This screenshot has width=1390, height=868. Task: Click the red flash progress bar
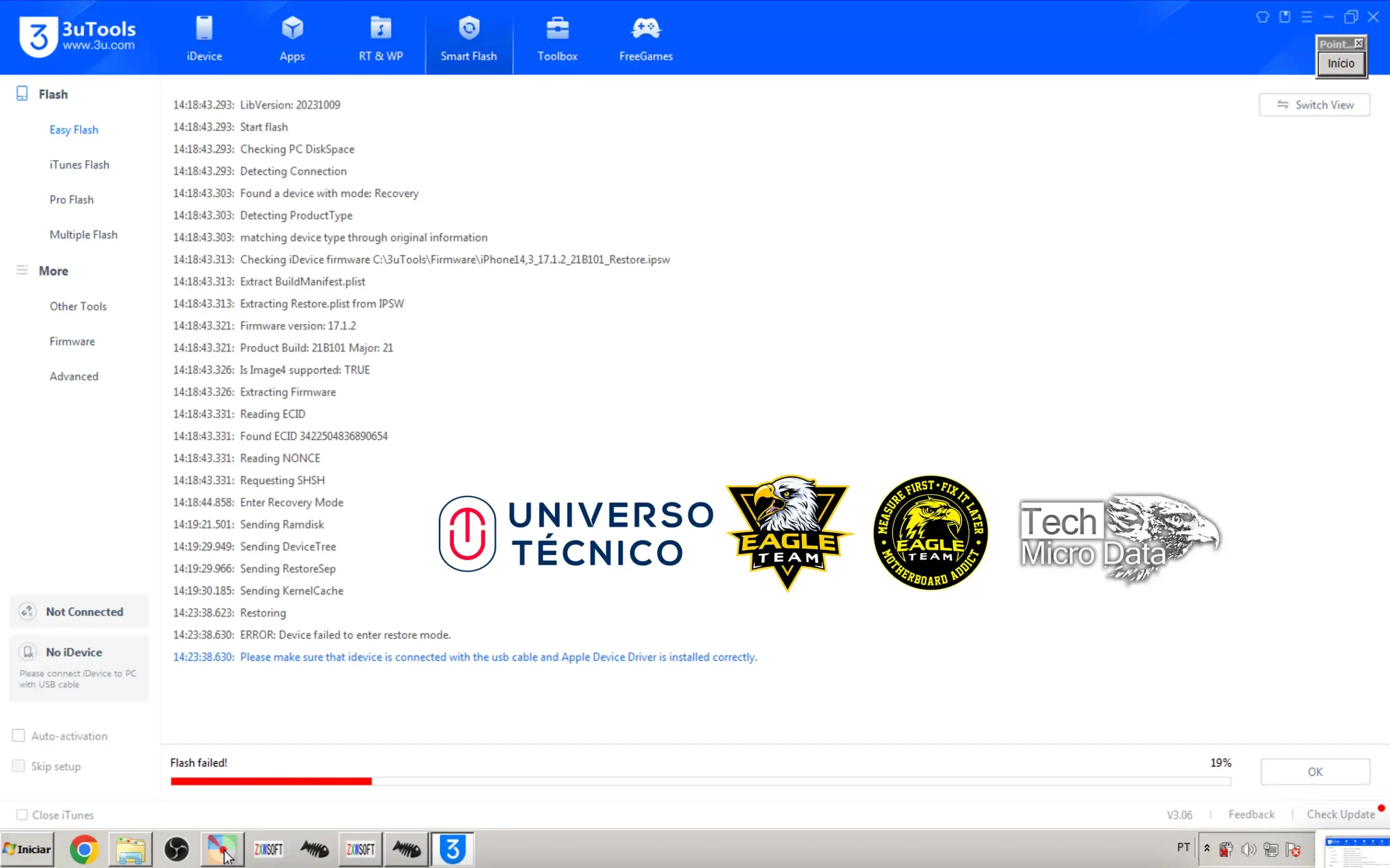click(271, 781)
